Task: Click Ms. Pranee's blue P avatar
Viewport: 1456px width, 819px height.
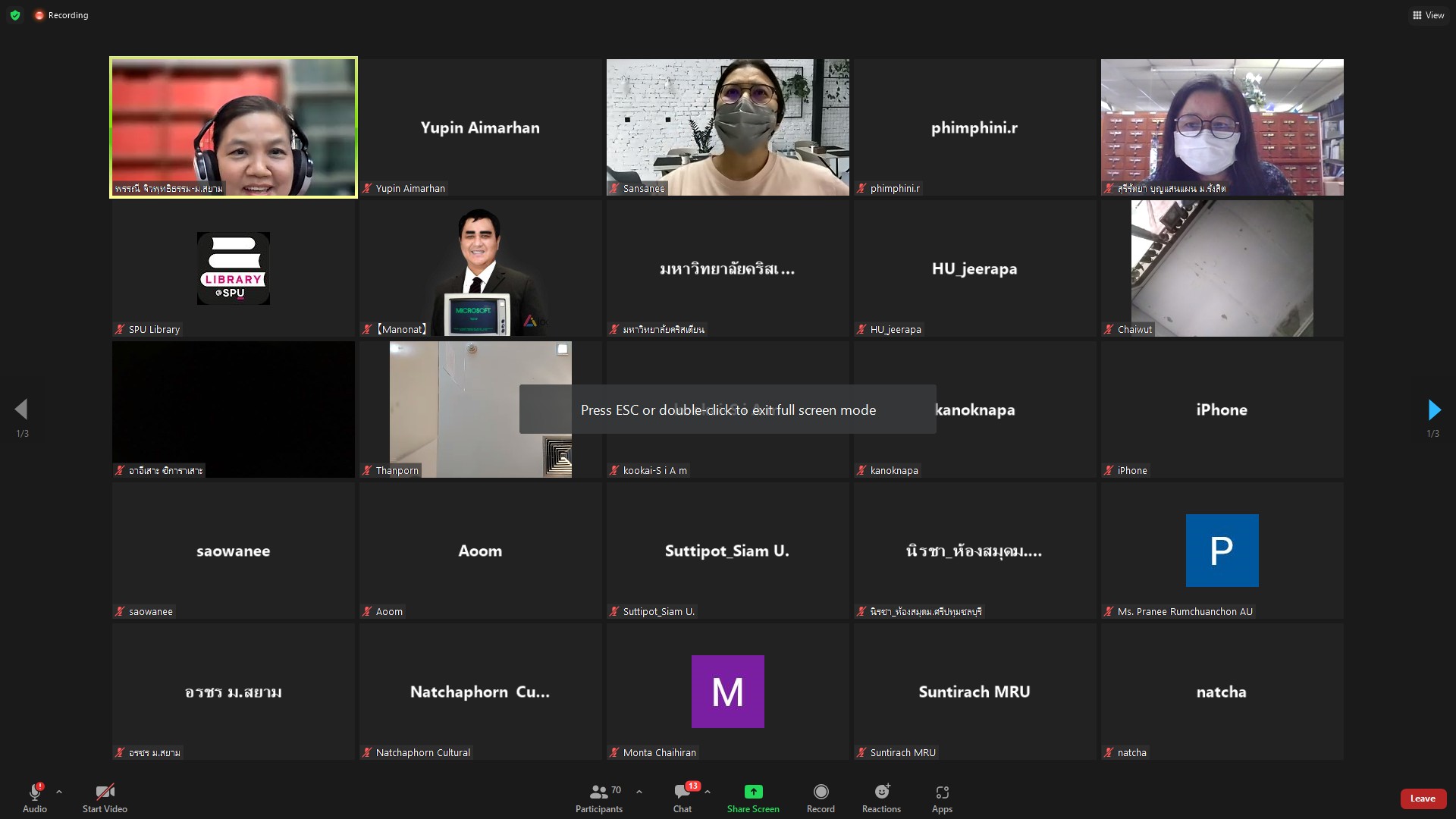Action: click(1222, 551)
